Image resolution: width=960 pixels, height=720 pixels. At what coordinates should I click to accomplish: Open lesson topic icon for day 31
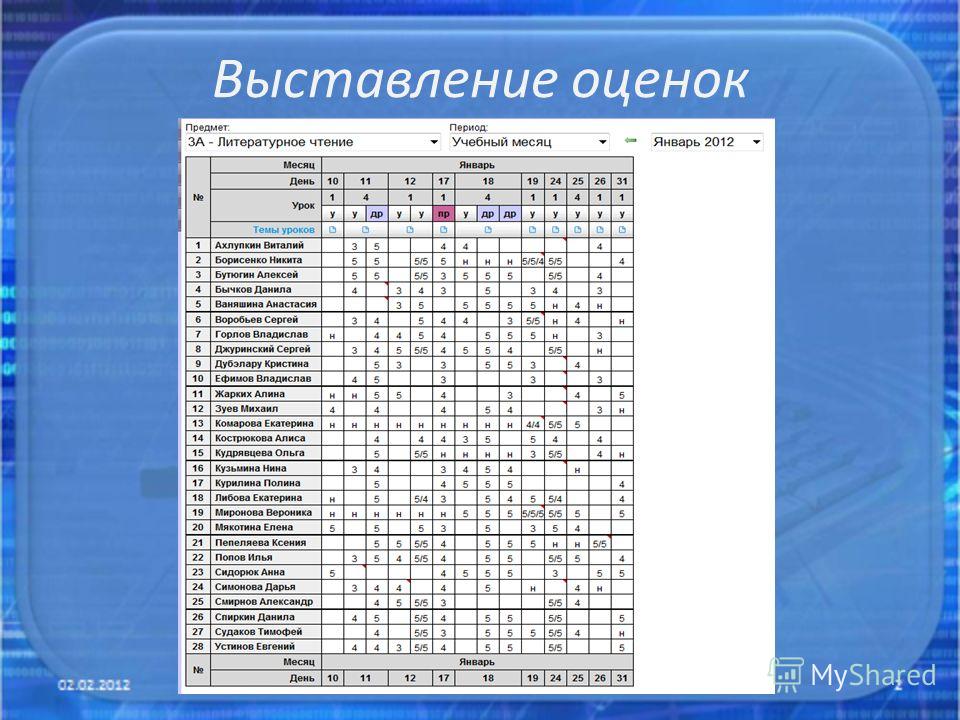(x=622, y=230)
